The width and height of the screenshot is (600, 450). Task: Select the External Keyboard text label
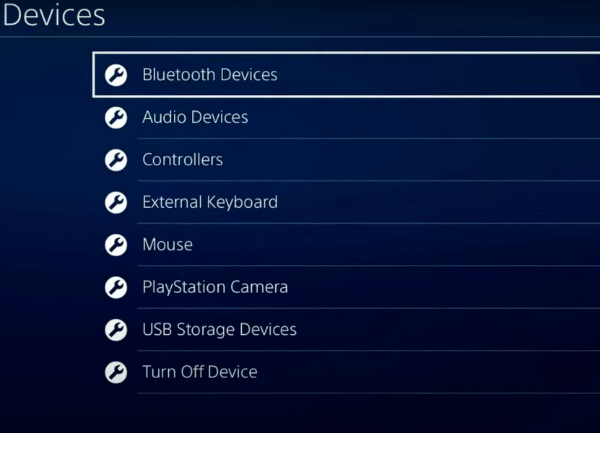pyautogui.click(x=210, y=202)
